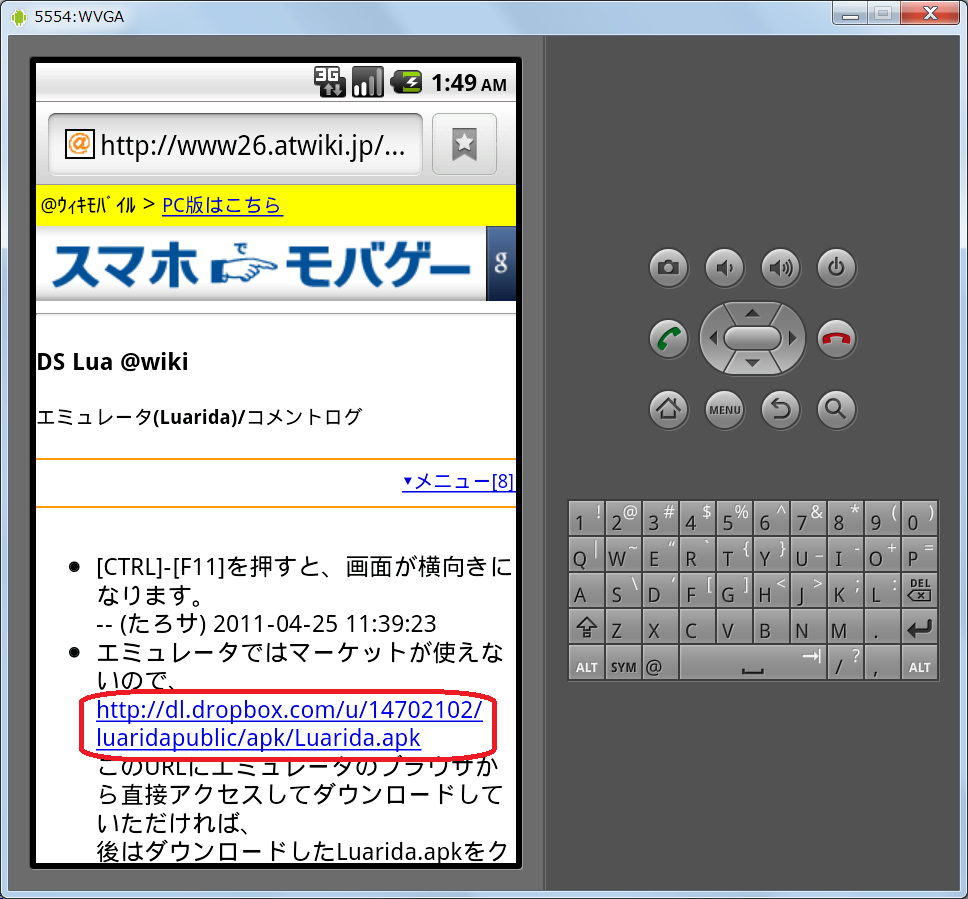The image size is (968, 899).
Task: Raise volume with the volume up button
Action: (781, 268)
